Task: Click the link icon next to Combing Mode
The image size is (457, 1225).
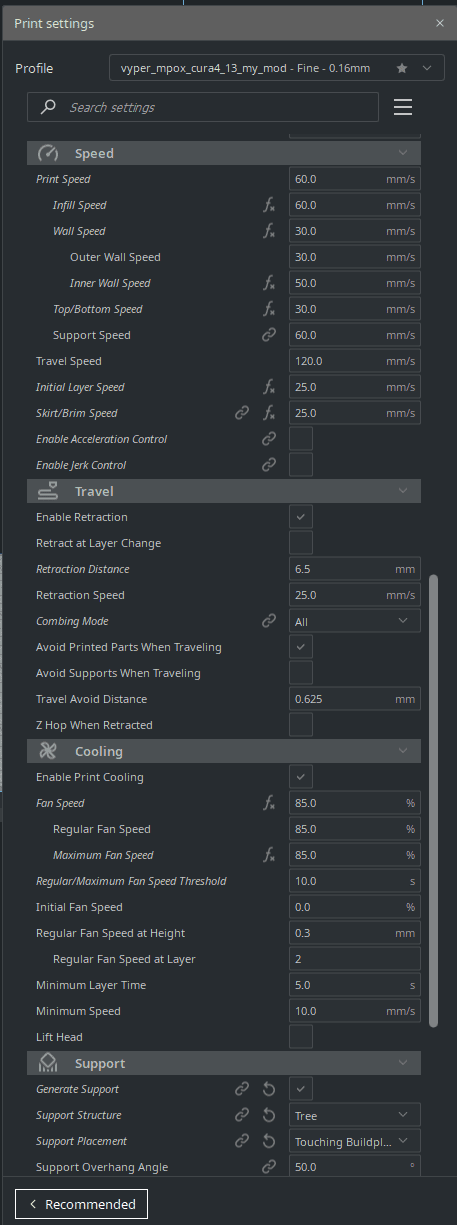Action: coord(268,621)
